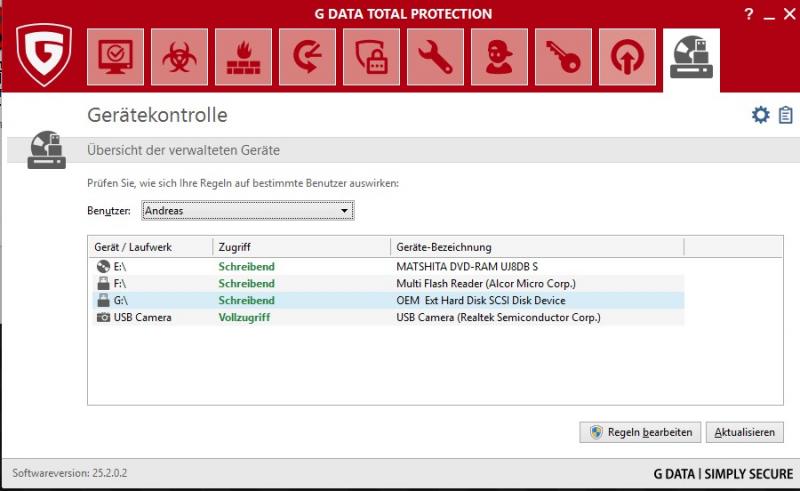The width and height of the screenshot is (800, 491).
Task: Select the USB Camera device entry
Action: (388, 317)
